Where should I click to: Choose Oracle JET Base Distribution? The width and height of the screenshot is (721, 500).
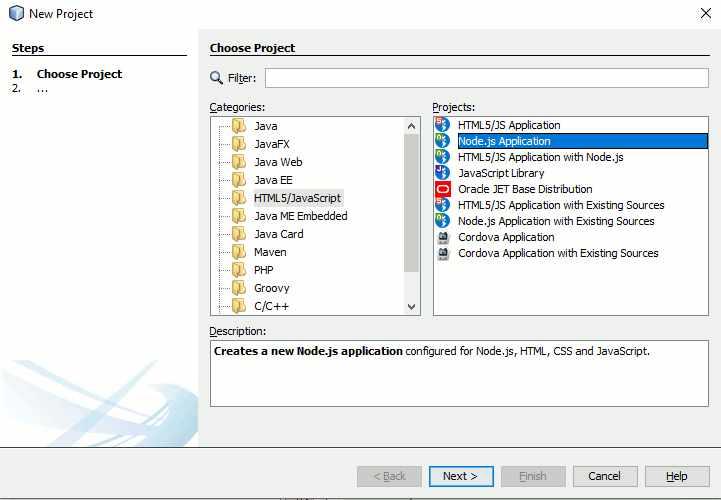click(525, 189)
